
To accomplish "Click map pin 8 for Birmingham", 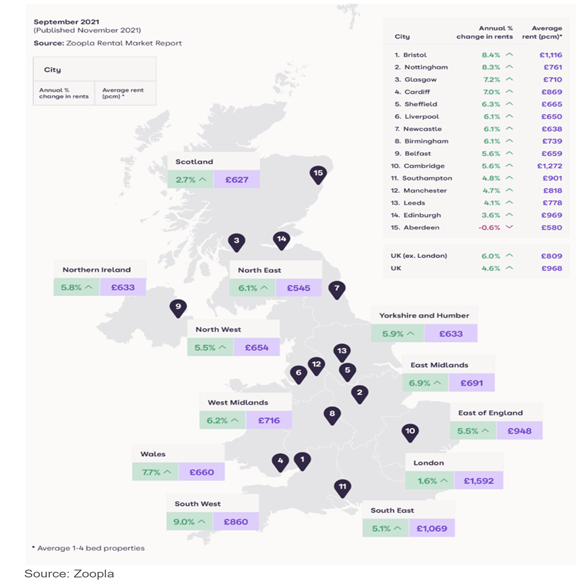I will coord(332,415).
